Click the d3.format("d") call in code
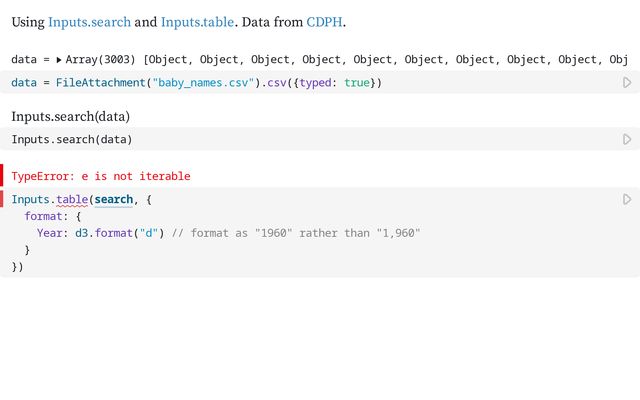The image size is (640, 400). 116,234
